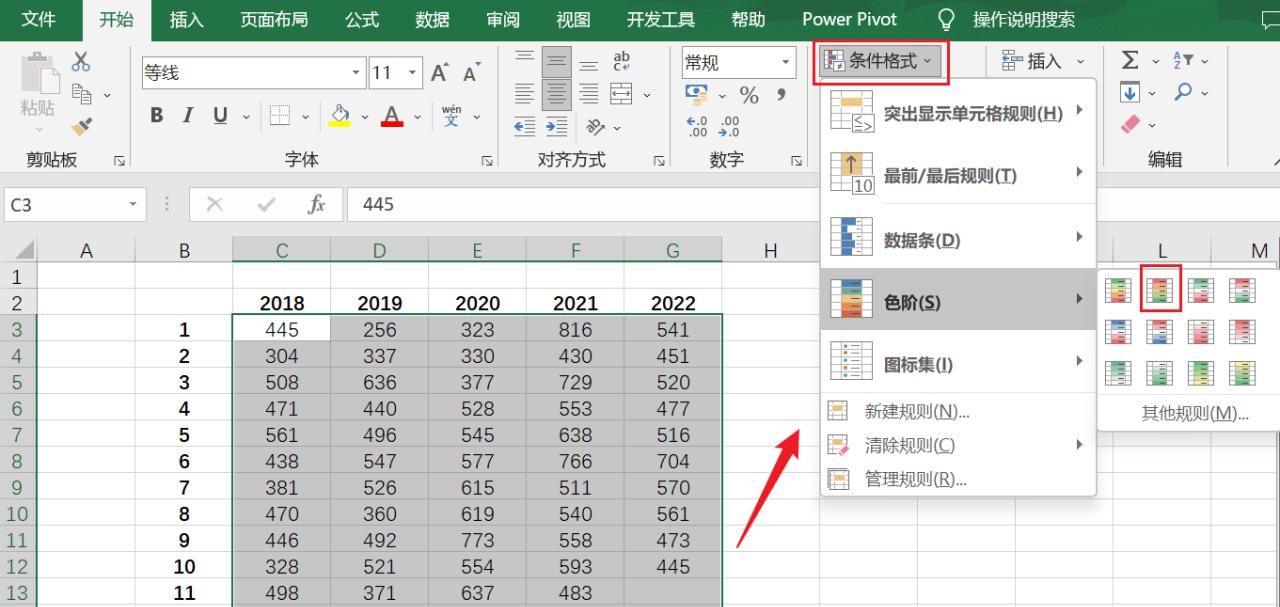1280x607 pixels.
Task: Open 图标集(I) icon sets submenu
Action: 958,363
